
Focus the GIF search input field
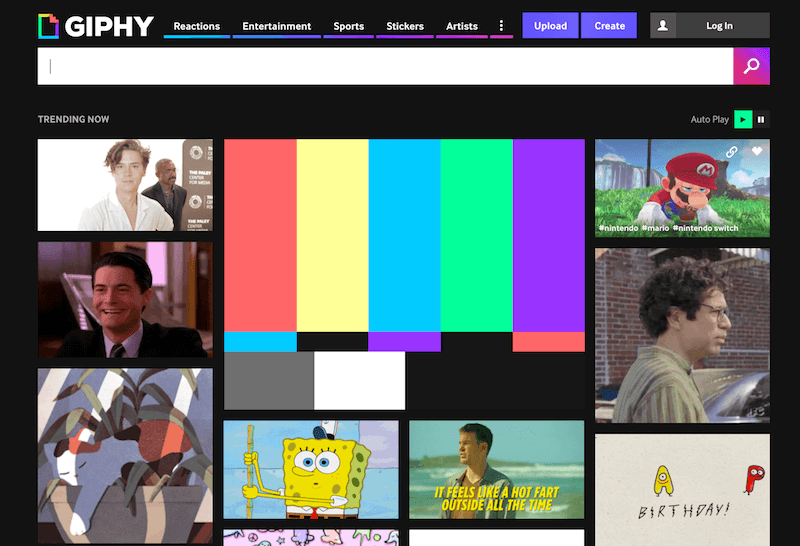point(385,66)
